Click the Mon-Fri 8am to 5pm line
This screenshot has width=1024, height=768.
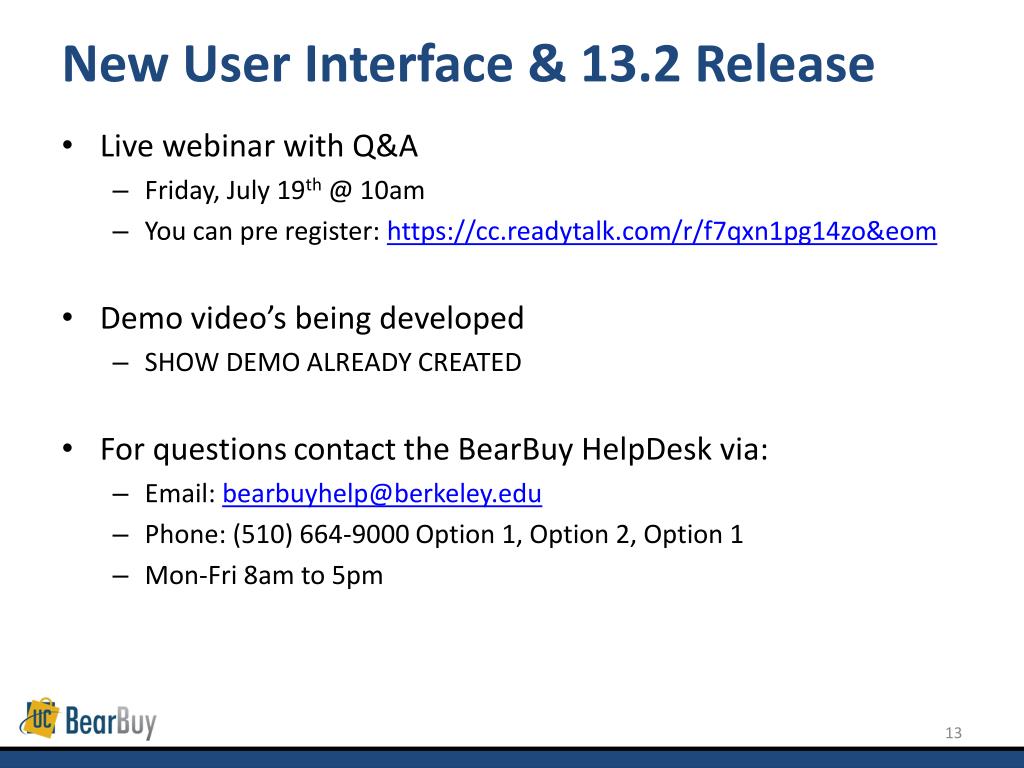pos(264,575)
